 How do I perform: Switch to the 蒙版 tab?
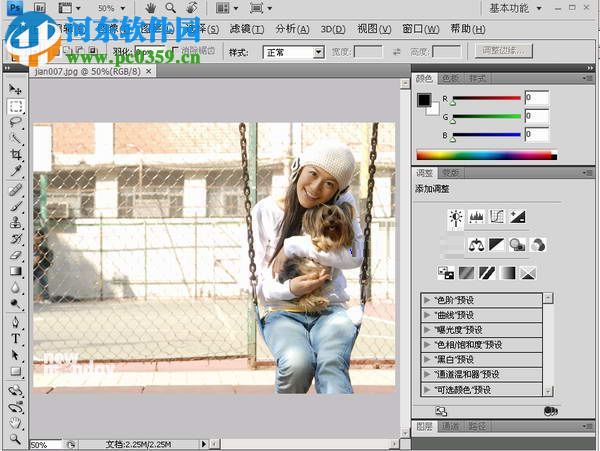[x=450, y=173]
